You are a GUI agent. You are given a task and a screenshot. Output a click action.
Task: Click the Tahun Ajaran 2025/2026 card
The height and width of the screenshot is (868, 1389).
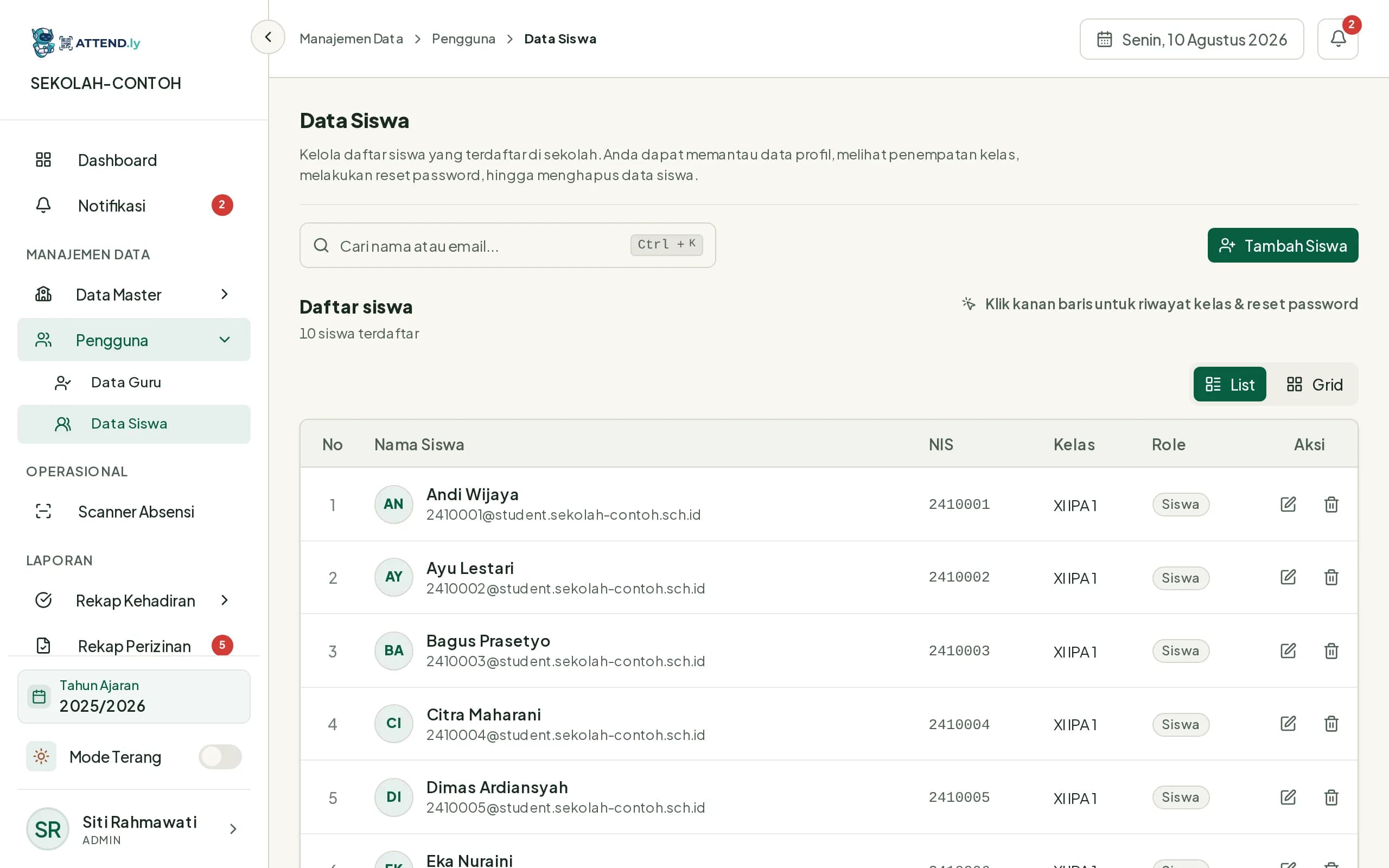pos(133,697)
